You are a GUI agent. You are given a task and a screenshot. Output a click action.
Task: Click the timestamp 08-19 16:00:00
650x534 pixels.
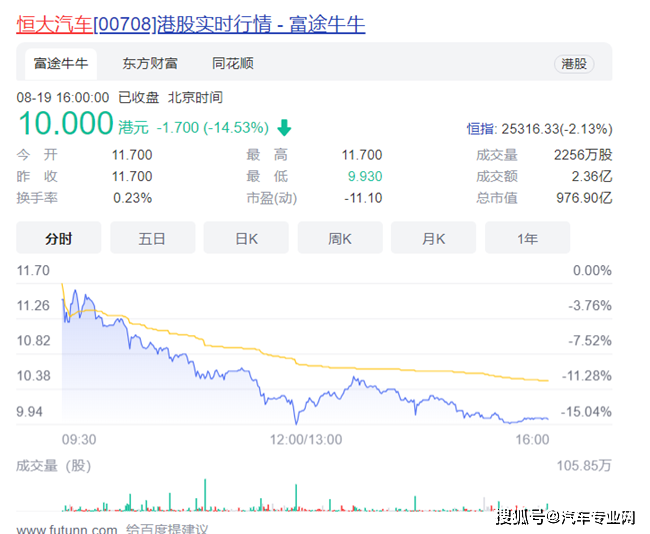(63, 98)
